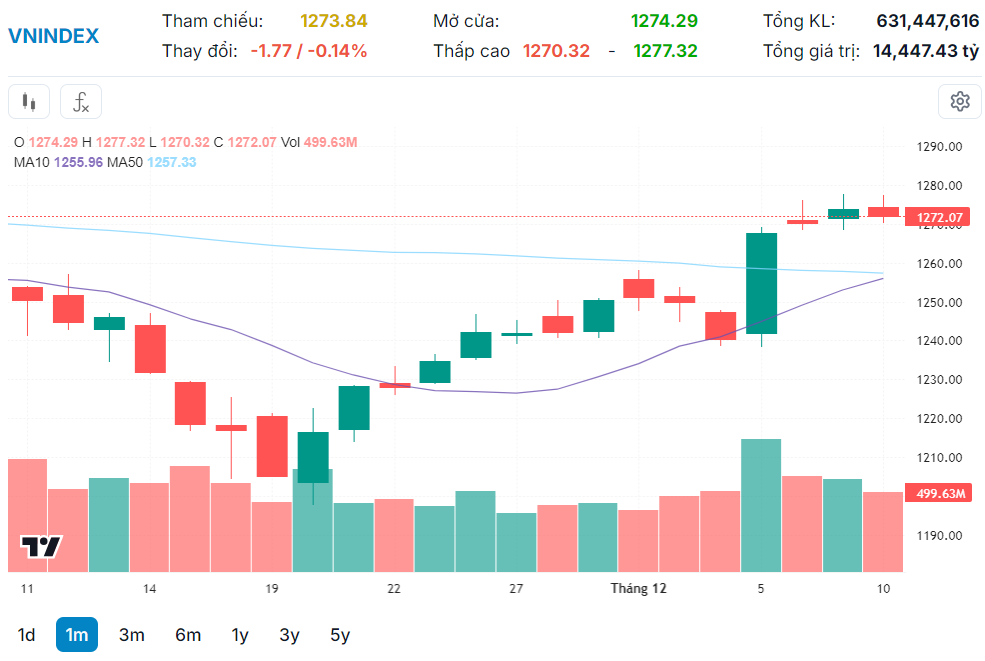
Task: Click the large green candle on the 5th
Action: point(762,283)
